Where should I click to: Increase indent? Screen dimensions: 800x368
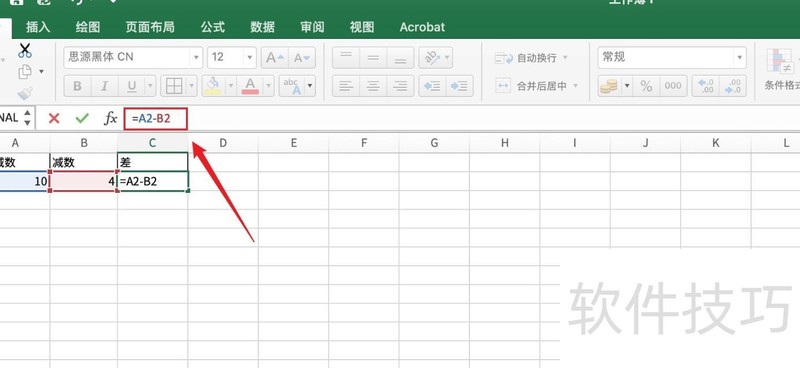pyautogui.click(x=459, y=86)
